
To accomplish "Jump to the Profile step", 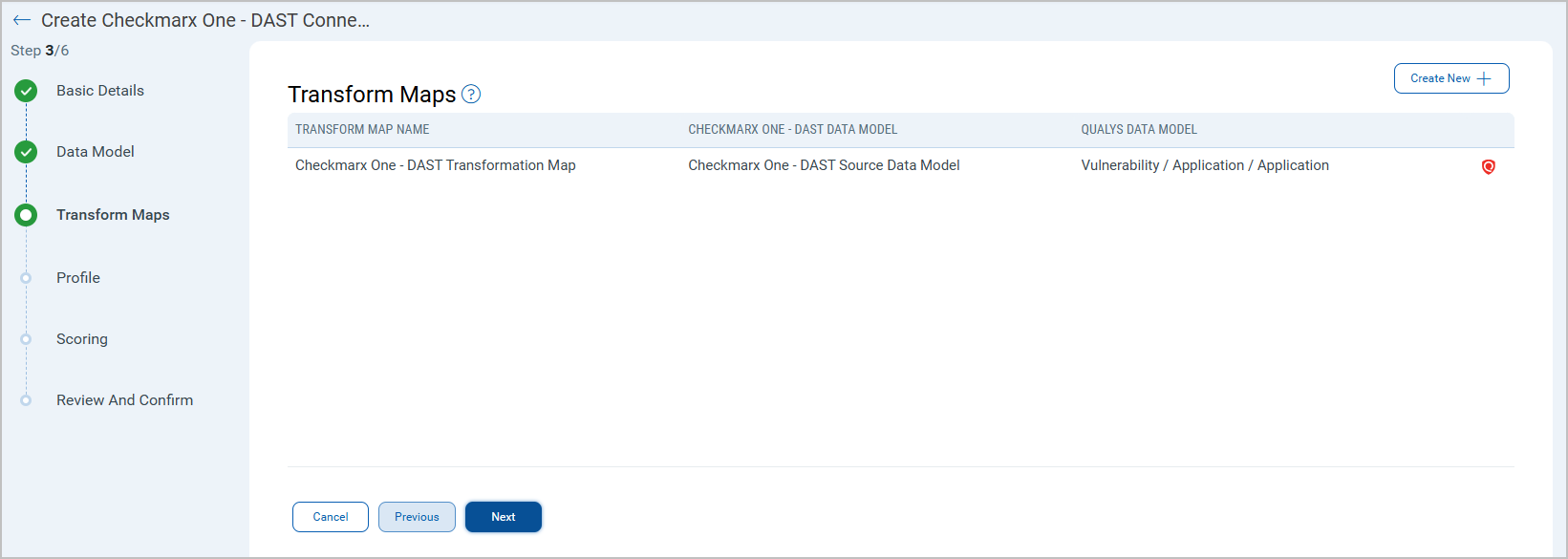I will 78,278.
